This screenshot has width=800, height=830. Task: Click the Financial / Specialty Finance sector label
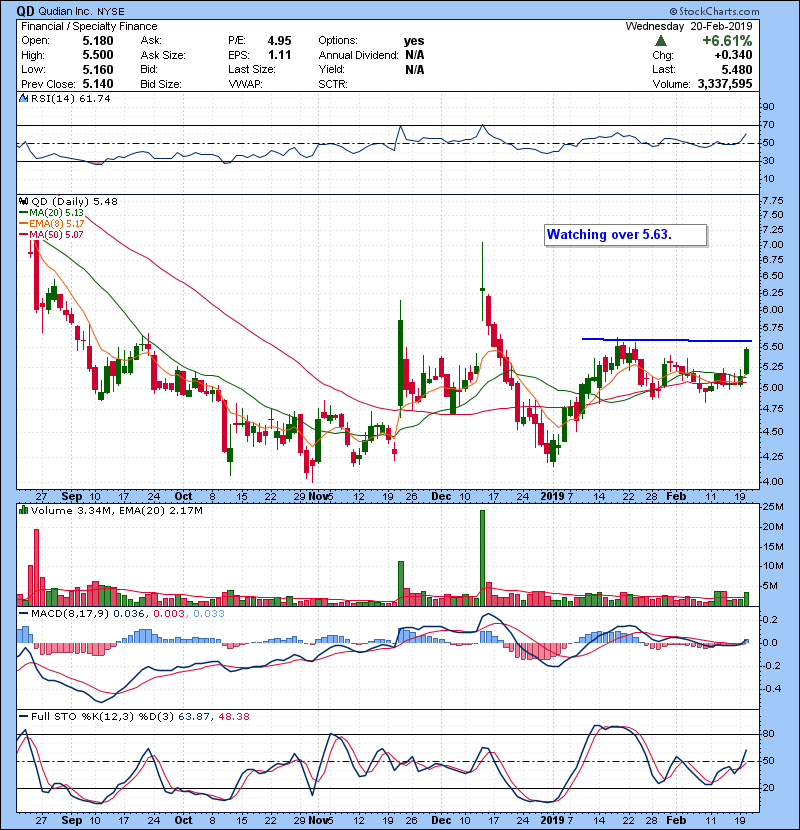[89, 26]
